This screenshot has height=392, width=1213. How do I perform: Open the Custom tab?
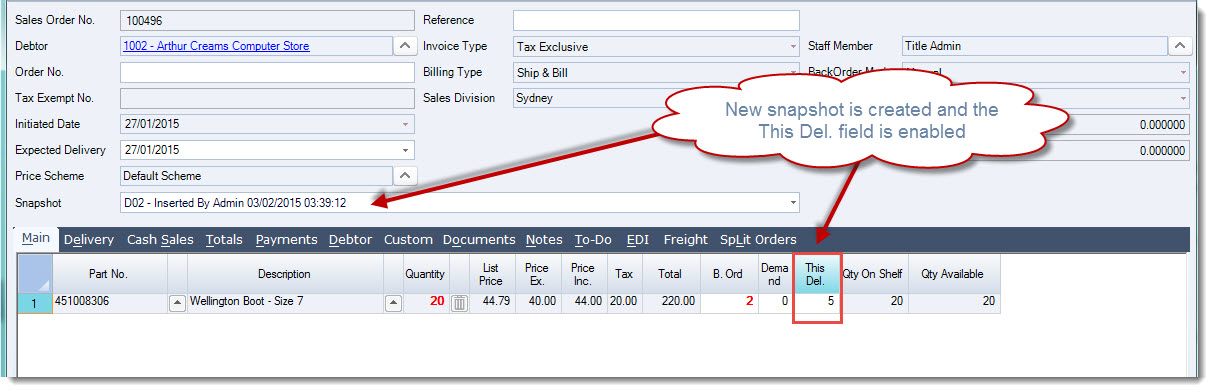(x=408, y=240)
